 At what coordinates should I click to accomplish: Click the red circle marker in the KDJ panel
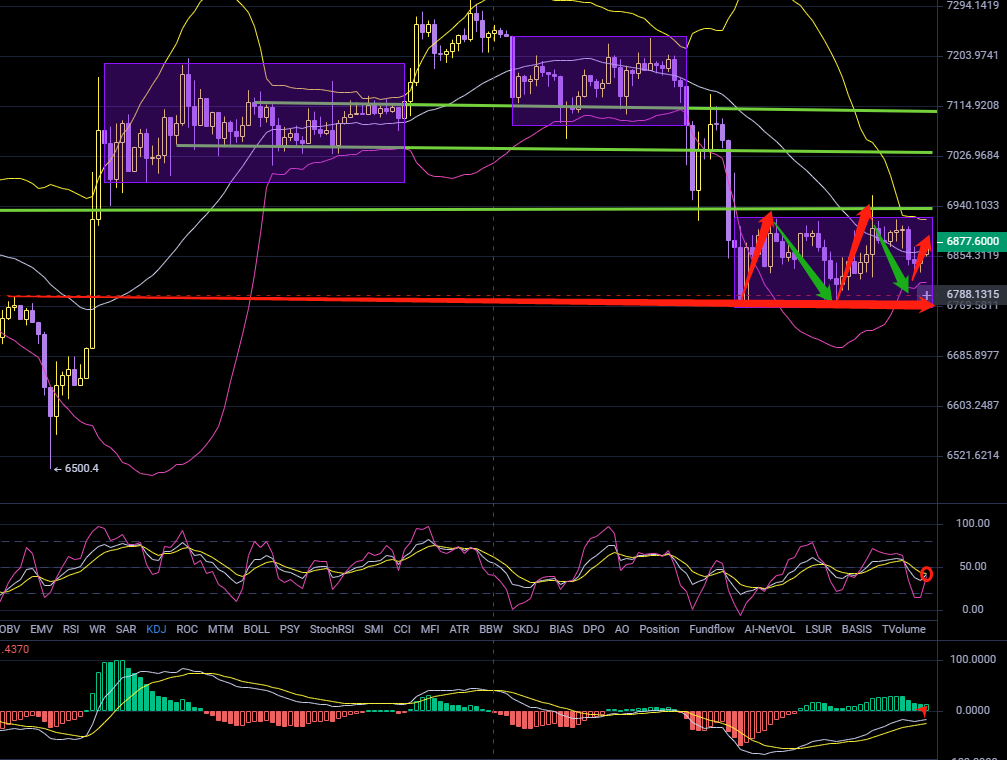[x=926, y=574]
